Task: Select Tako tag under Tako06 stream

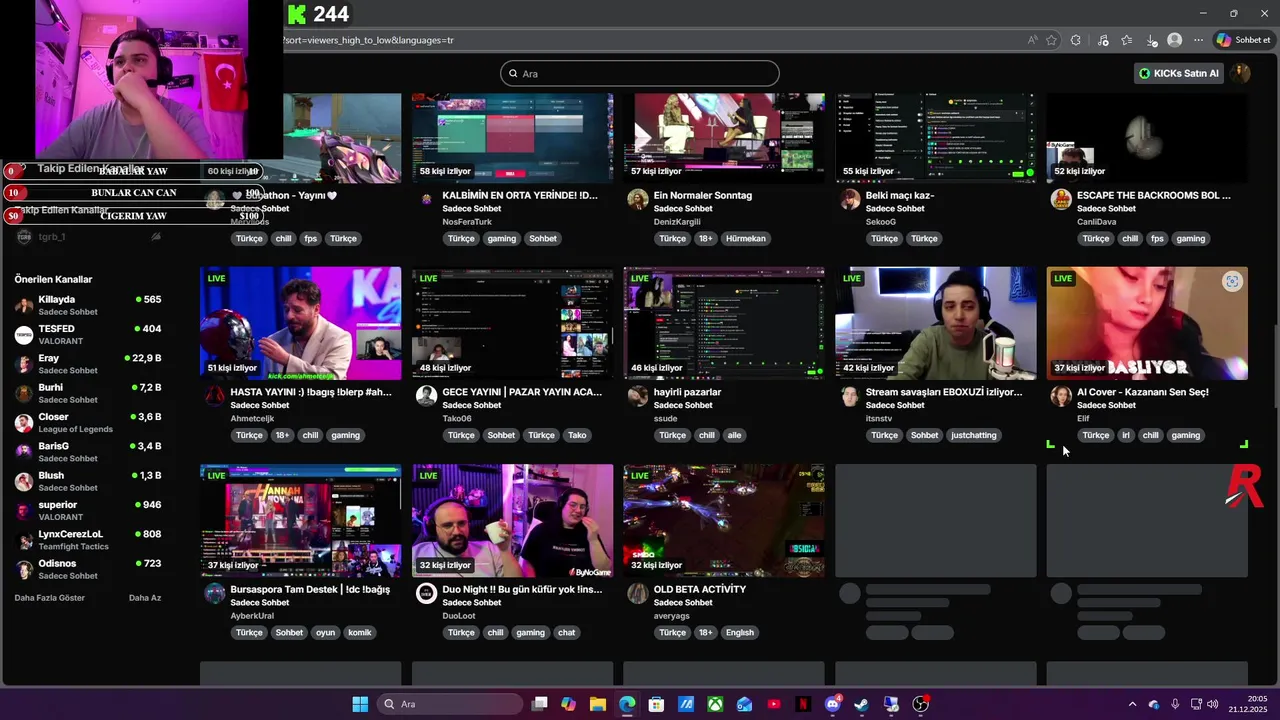Action: (577, 435)
